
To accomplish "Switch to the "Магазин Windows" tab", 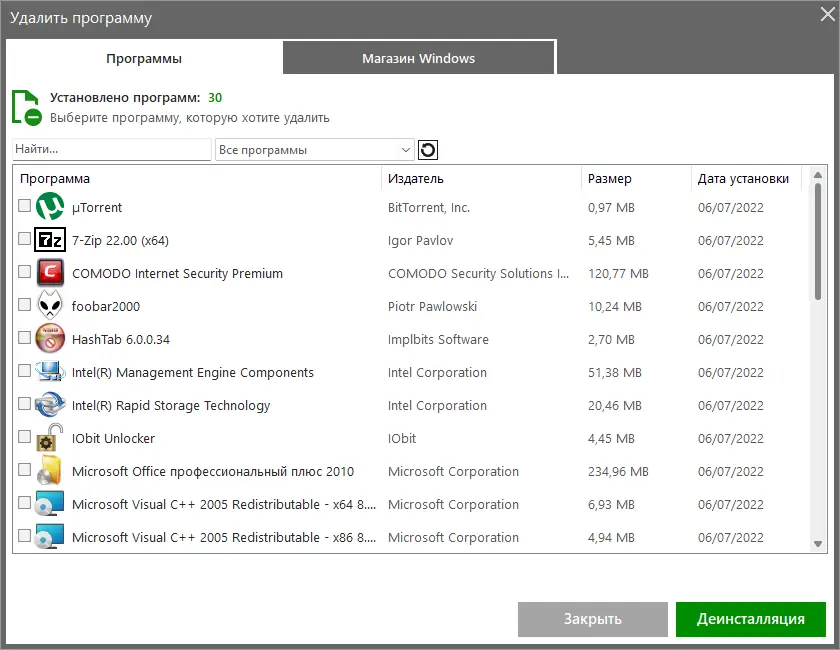I will coord(418,58).
